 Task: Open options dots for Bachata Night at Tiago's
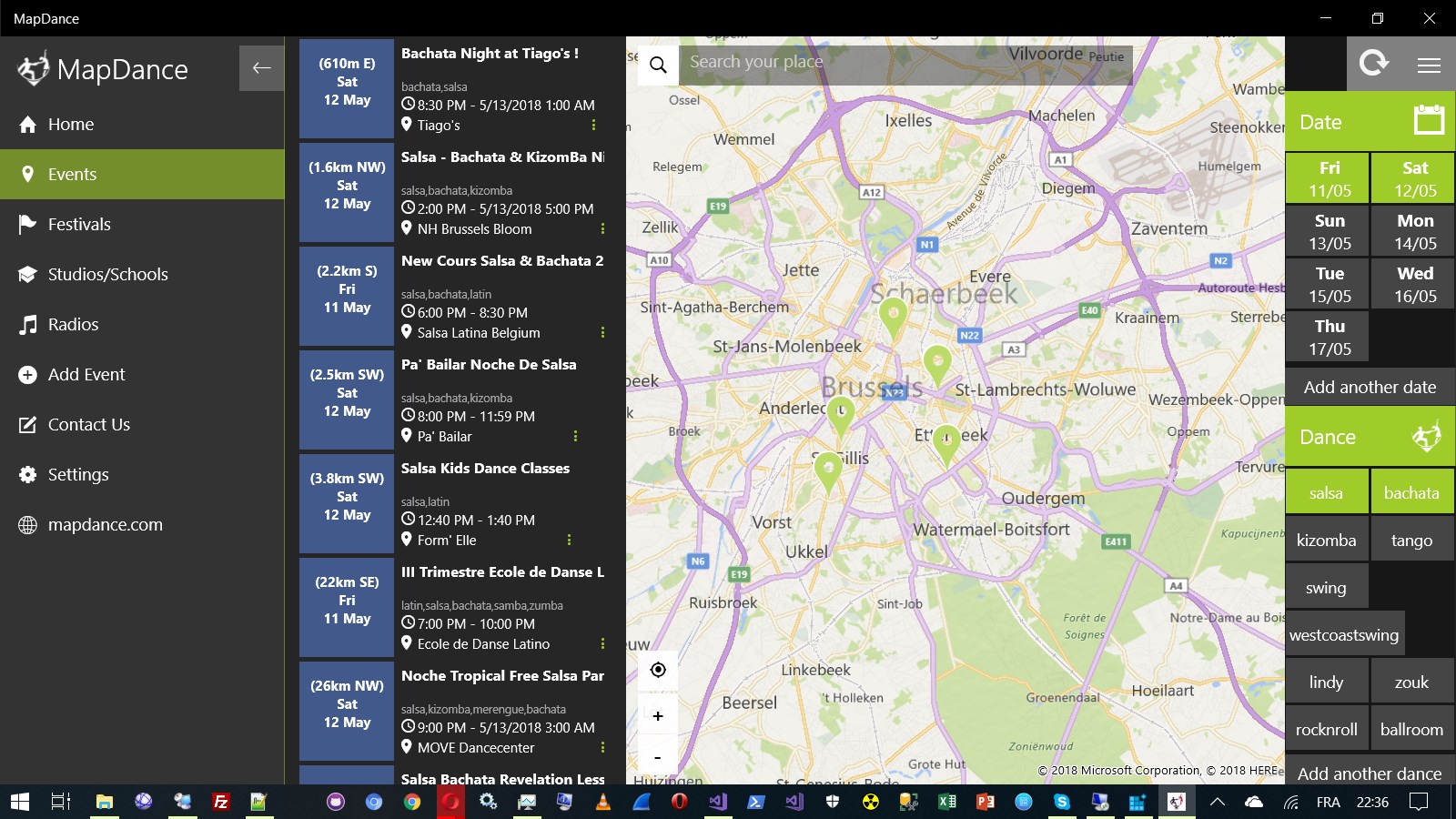pyautogui.click(x=594, y=126)
